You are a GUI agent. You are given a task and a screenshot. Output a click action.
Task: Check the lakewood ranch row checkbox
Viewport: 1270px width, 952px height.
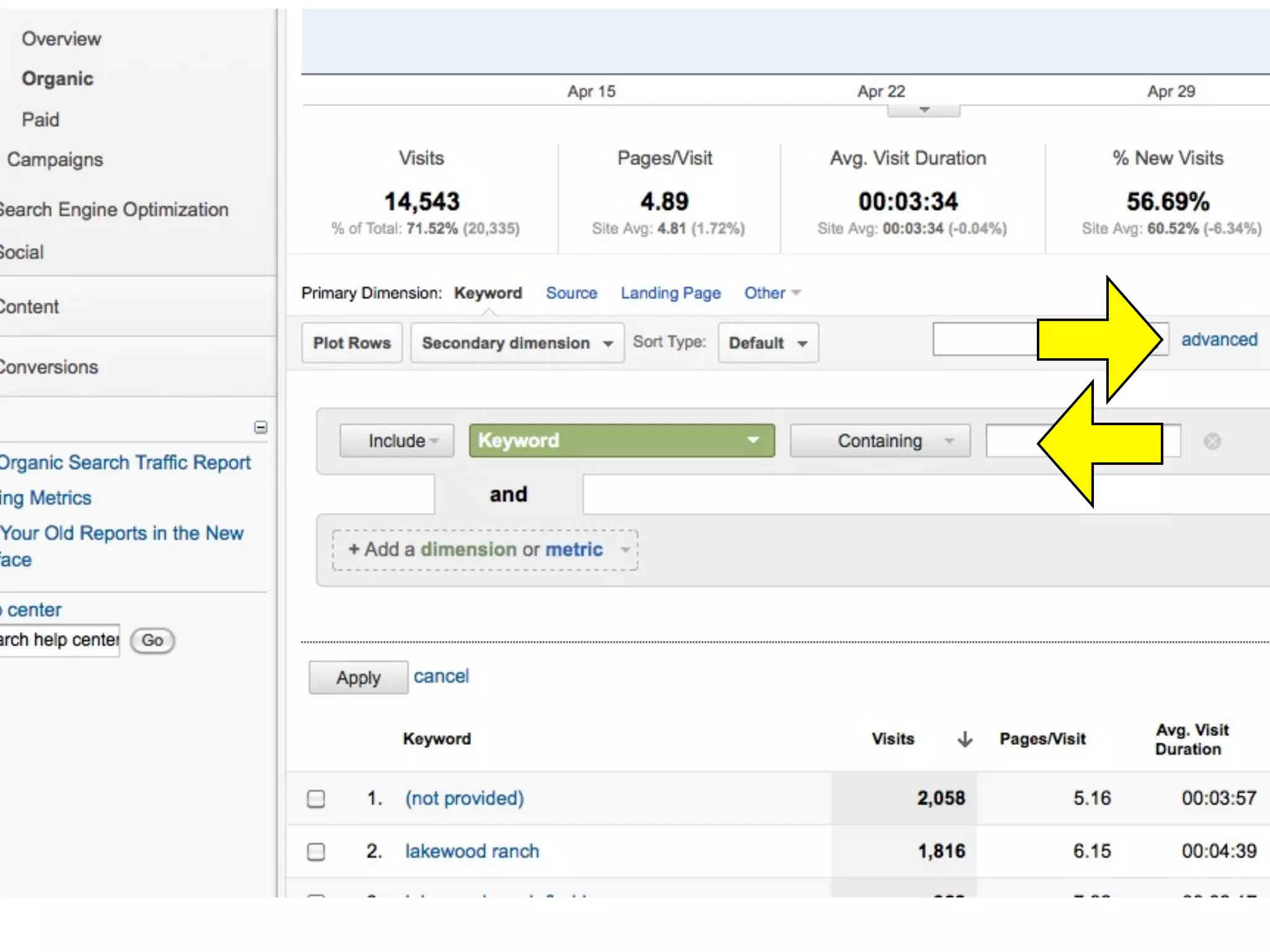[316, 852]
